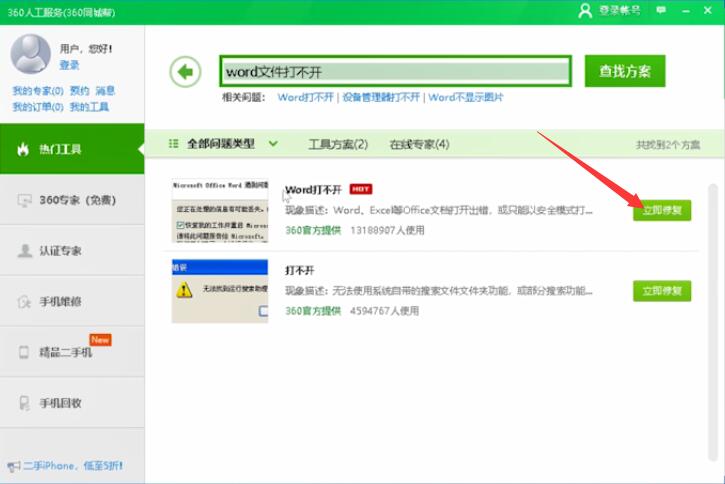725x484 pixels.
Task: Click description starting with Word、Excel等Office
Action: (438, 210)
